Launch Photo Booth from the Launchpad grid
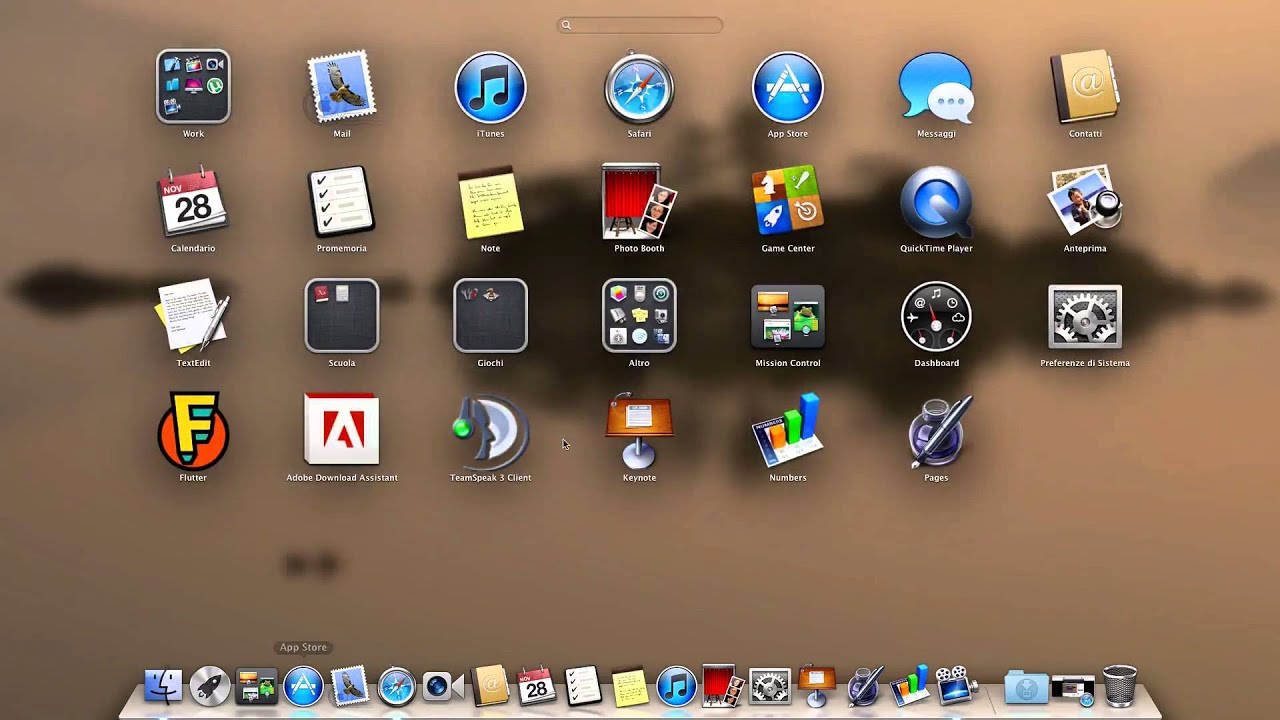The image size is (1280, 720). click(x=639, y=203)
